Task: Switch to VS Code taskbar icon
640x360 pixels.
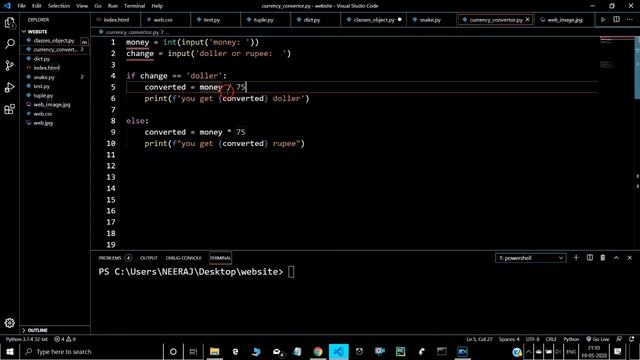Action: pos(338,351)
